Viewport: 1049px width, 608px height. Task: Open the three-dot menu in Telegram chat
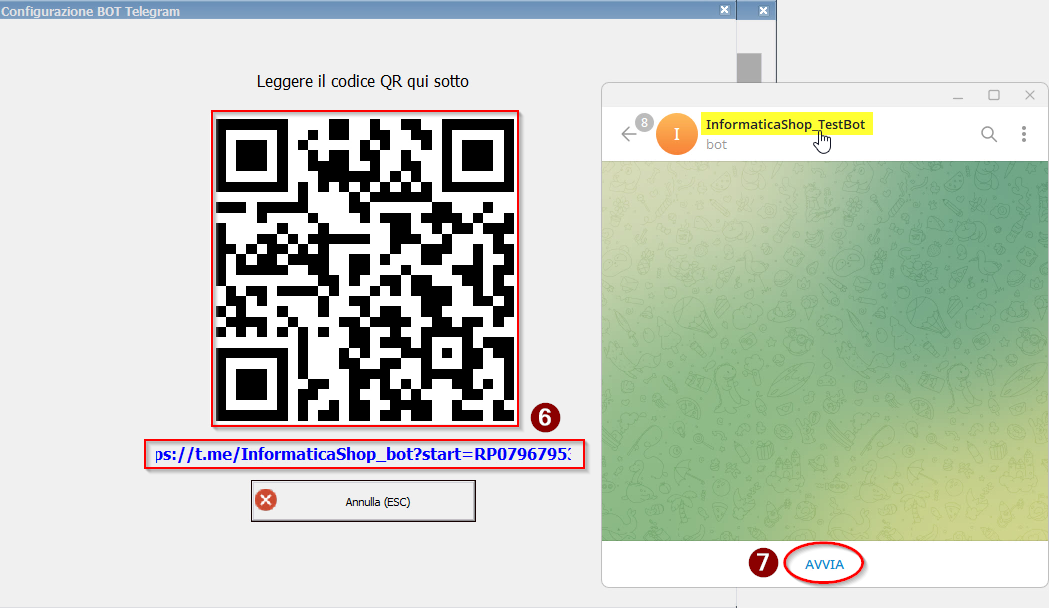click(x=1023, y=134)
